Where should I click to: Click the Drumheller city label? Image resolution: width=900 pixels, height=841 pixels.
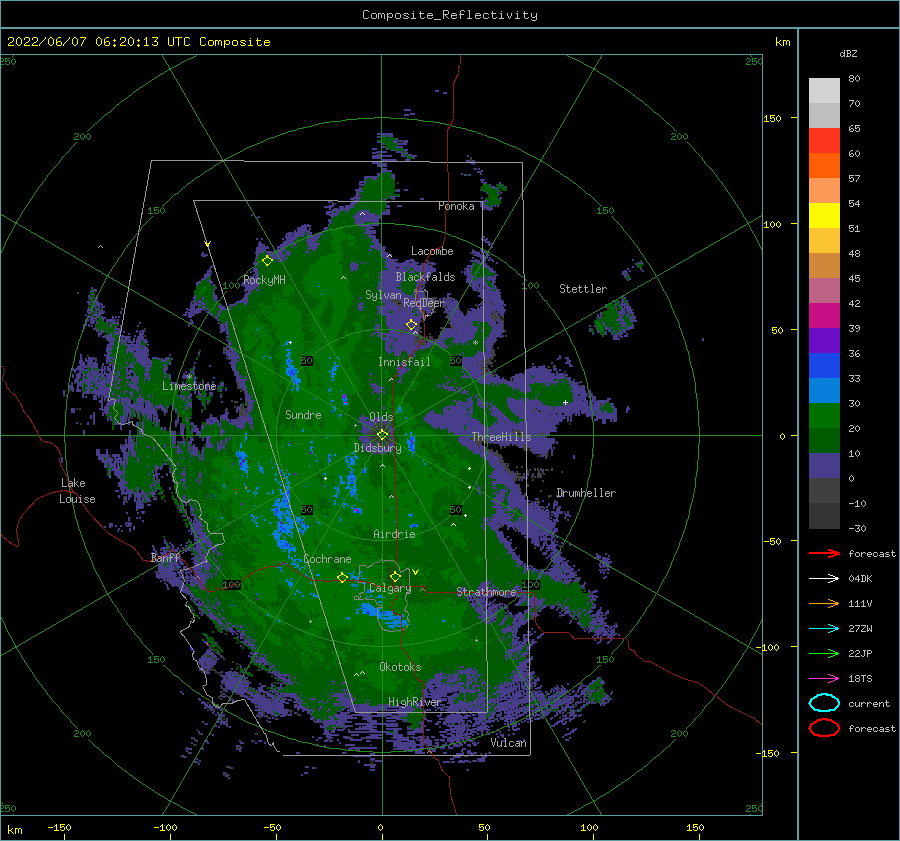point(586,493)
